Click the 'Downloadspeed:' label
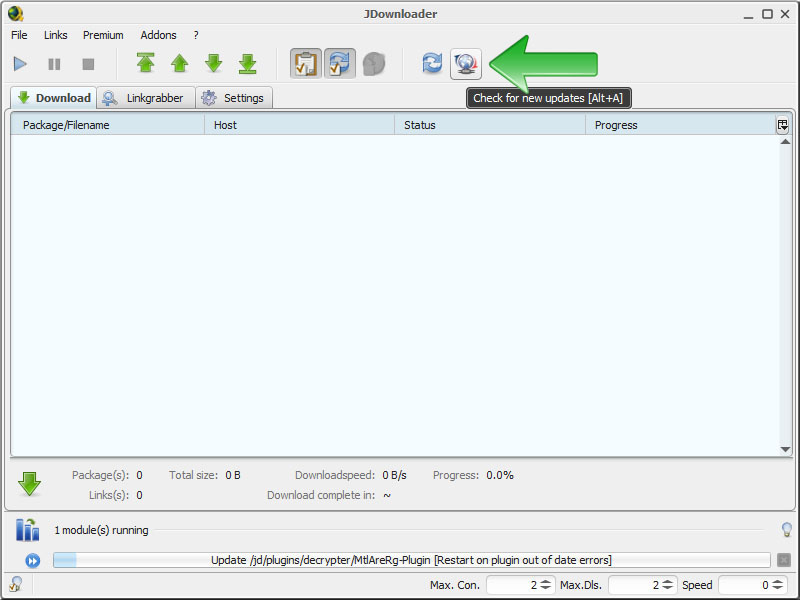The width and height of the screenshot is (800, 600). [335, 475]
